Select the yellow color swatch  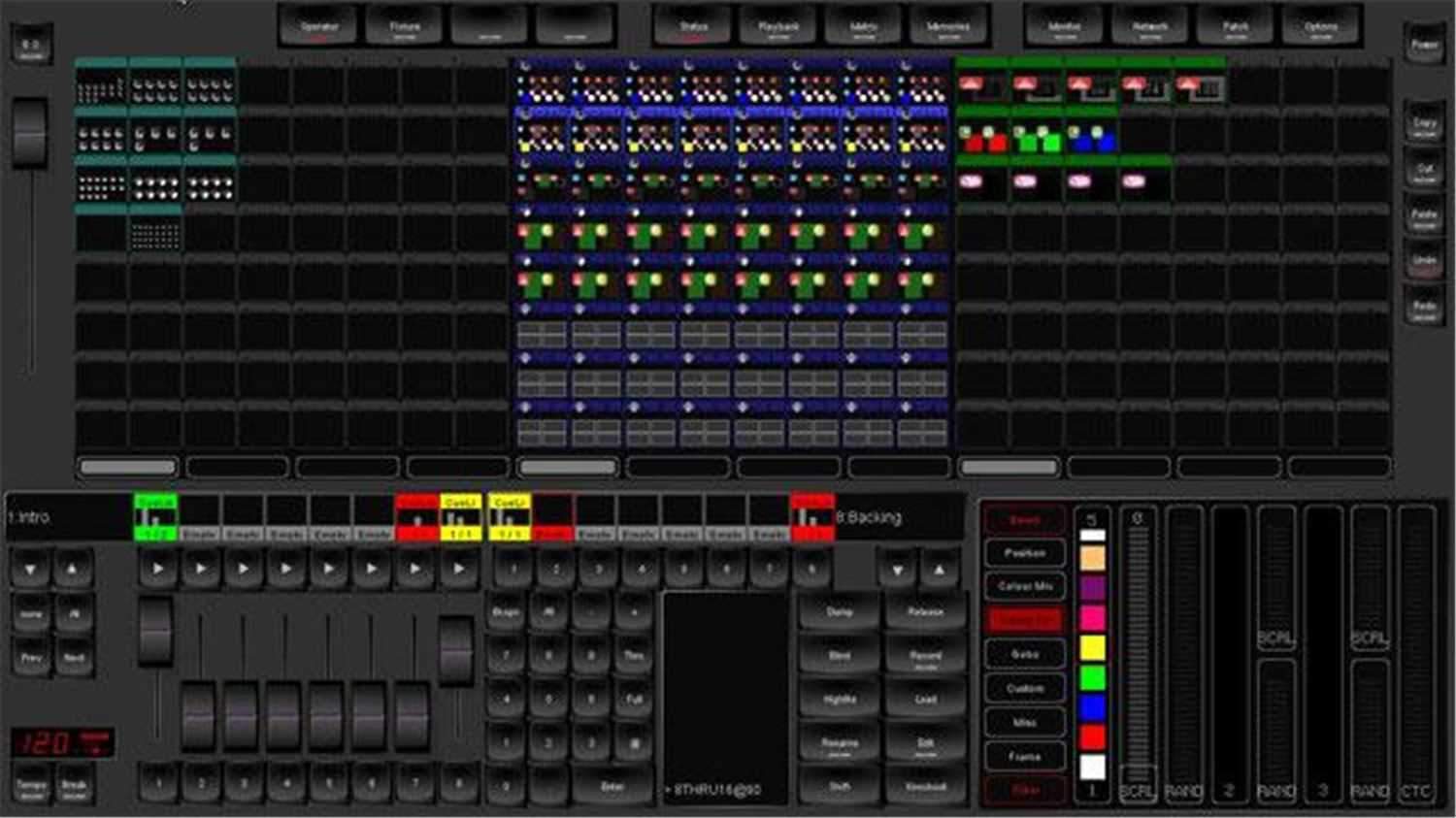[1092, 648]
